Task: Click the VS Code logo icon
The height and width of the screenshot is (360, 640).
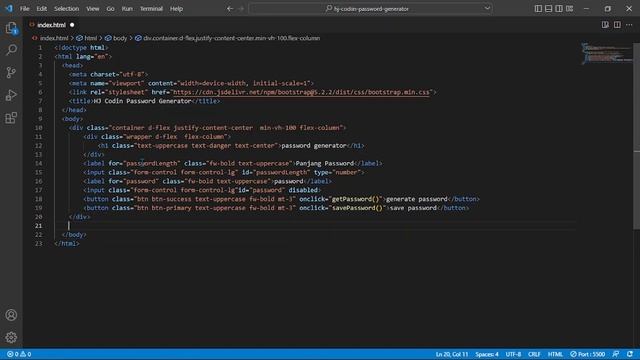Action: (9, 8)
